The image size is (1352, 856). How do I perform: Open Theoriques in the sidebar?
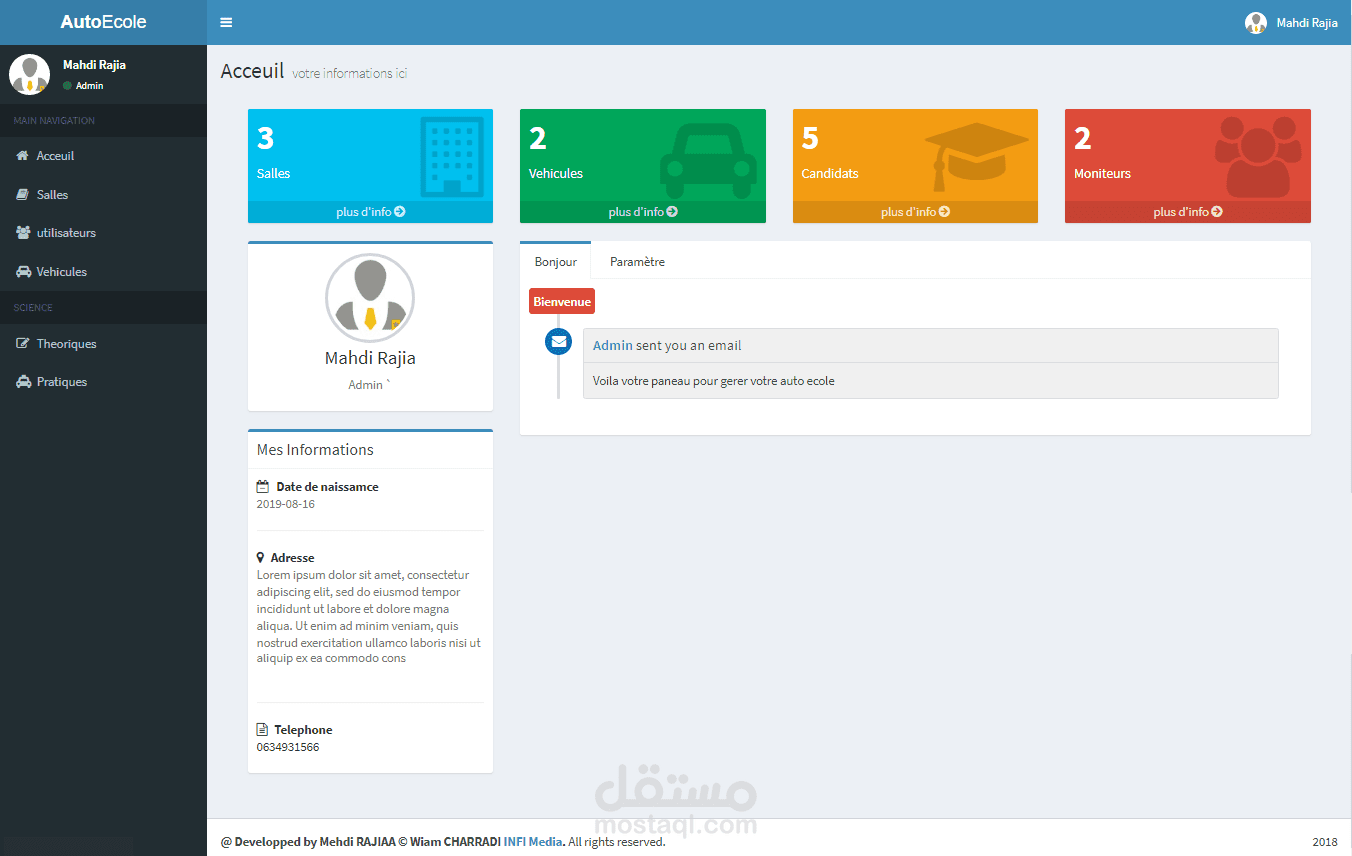103,344
